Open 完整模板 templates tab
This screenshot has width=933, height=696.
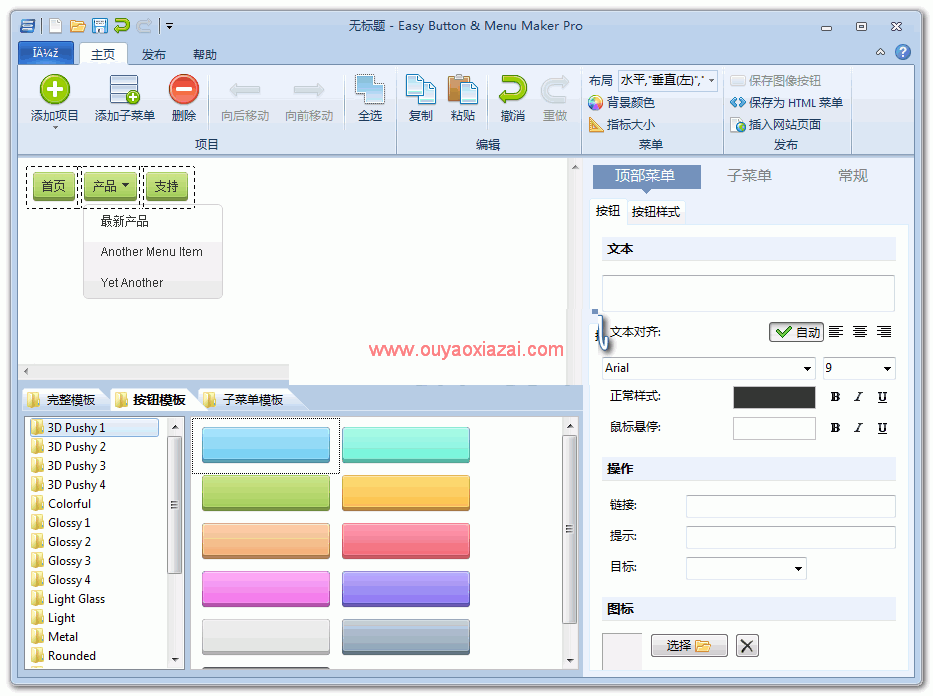click(x=64, y=400)
